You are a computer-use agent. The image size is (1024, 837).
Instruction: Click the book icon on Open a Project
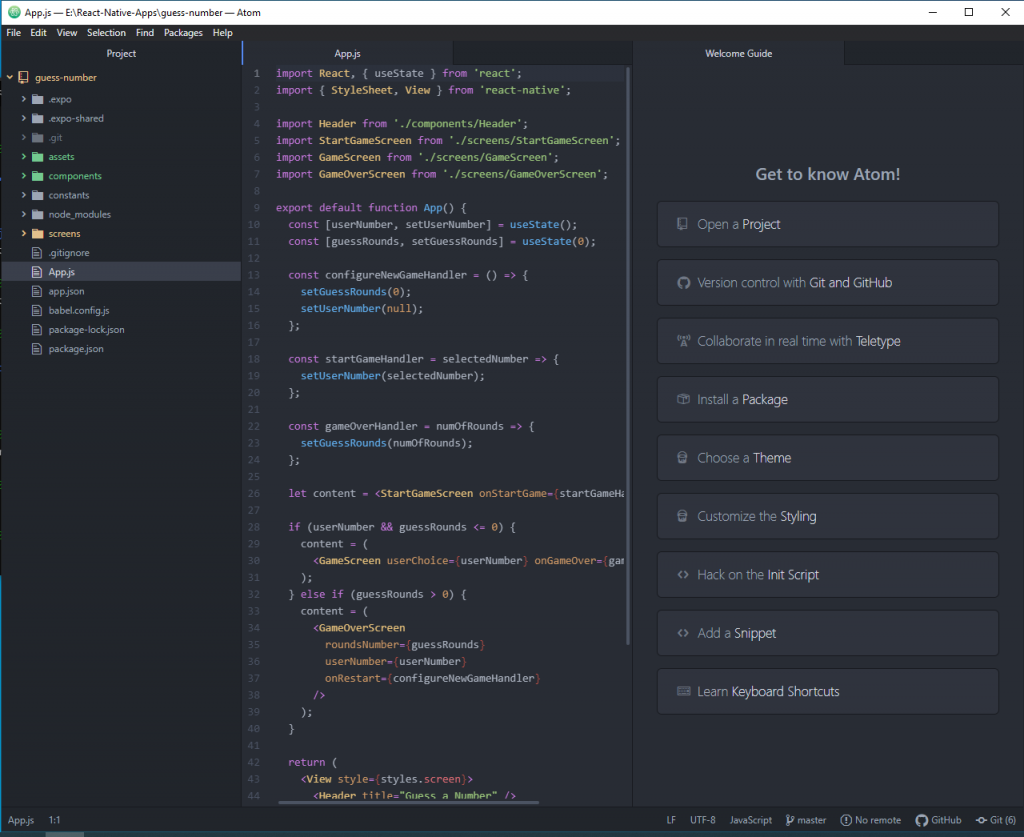point(682,224)
